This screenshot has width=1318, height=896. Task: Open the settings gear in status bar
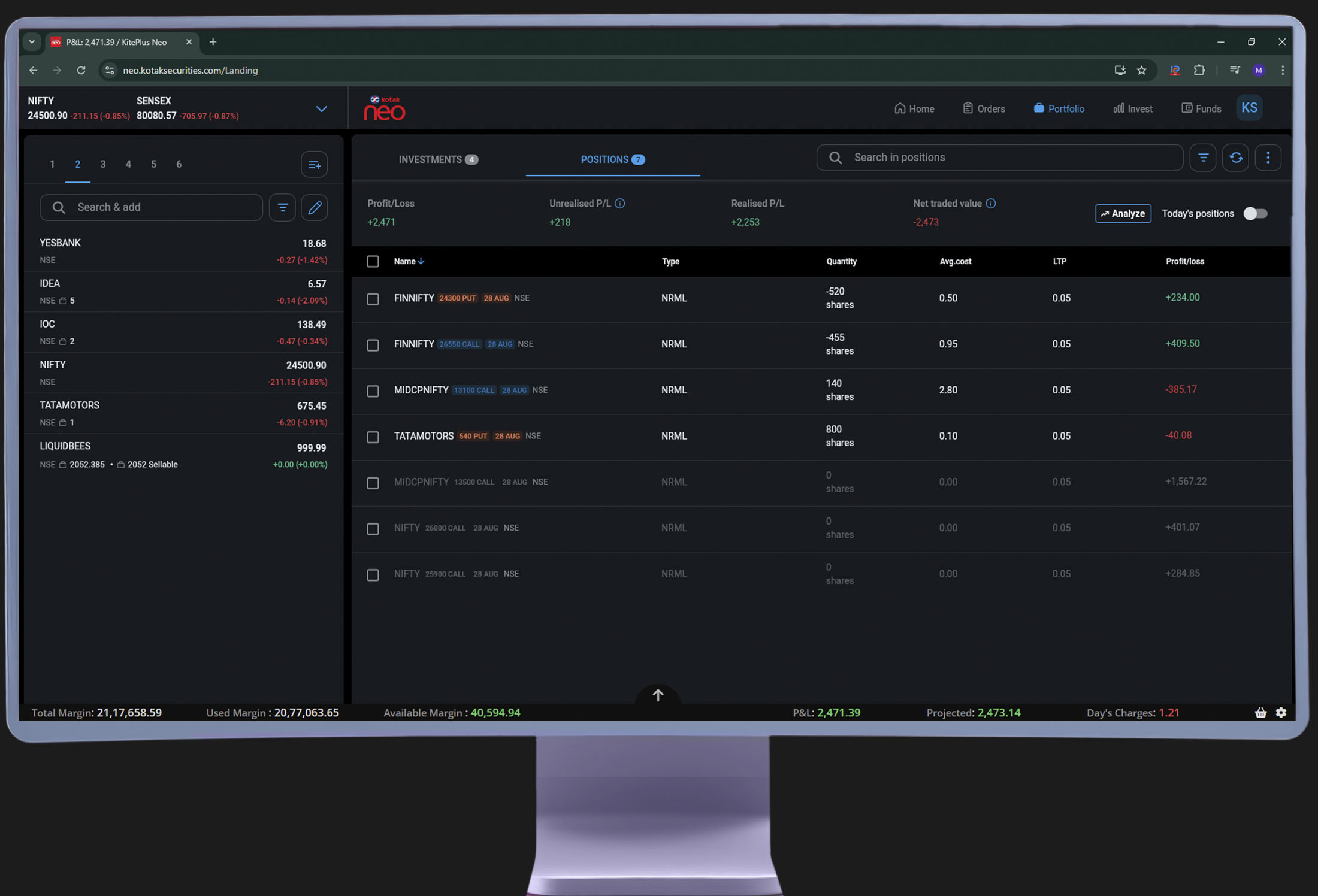(x=1281, y=713)
